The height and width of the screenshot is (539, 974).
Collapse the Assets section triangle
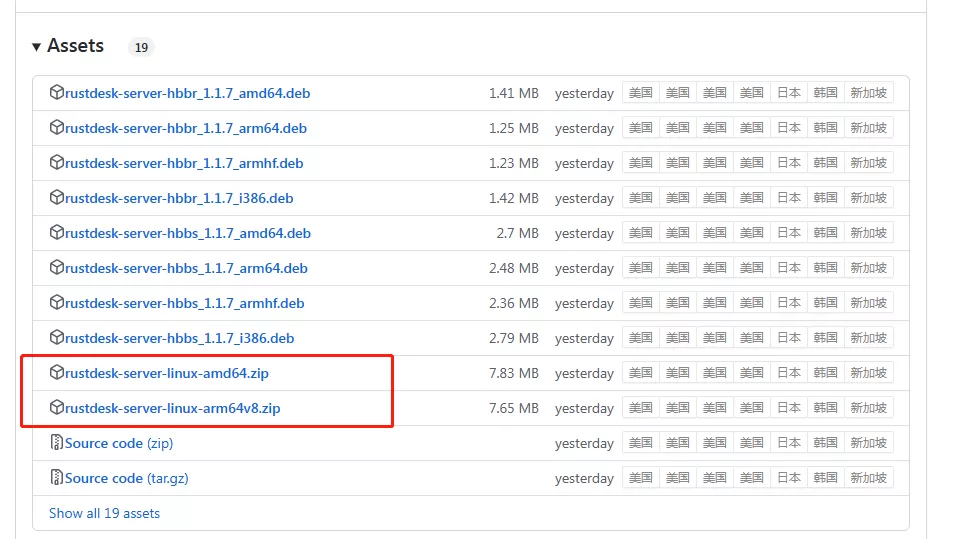click(36, 47)
